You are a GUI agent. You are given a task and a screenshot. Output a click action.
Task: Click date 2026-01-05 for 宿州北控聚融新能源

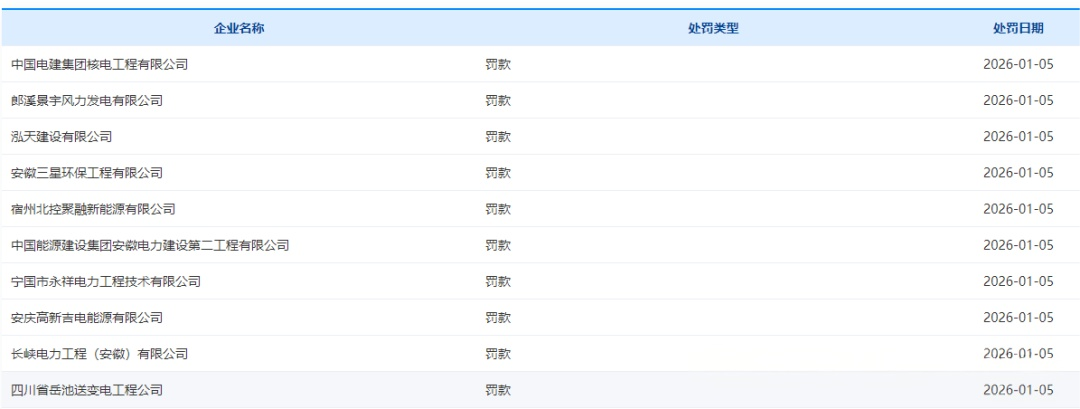coord(1019,209)
